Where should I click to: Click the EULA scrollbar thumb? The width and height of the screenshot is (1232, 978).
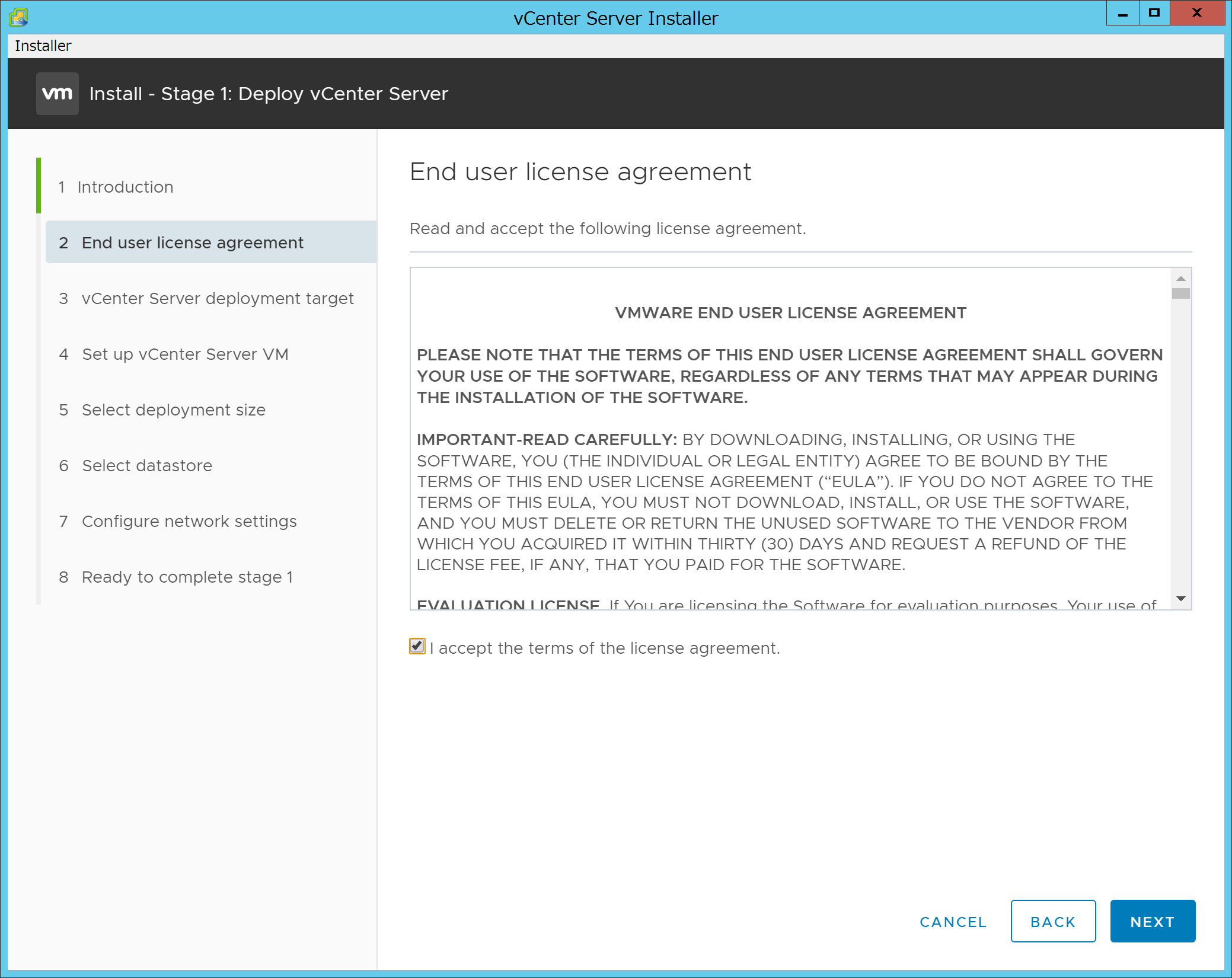pyautogui.click(x=1181, y=293)
